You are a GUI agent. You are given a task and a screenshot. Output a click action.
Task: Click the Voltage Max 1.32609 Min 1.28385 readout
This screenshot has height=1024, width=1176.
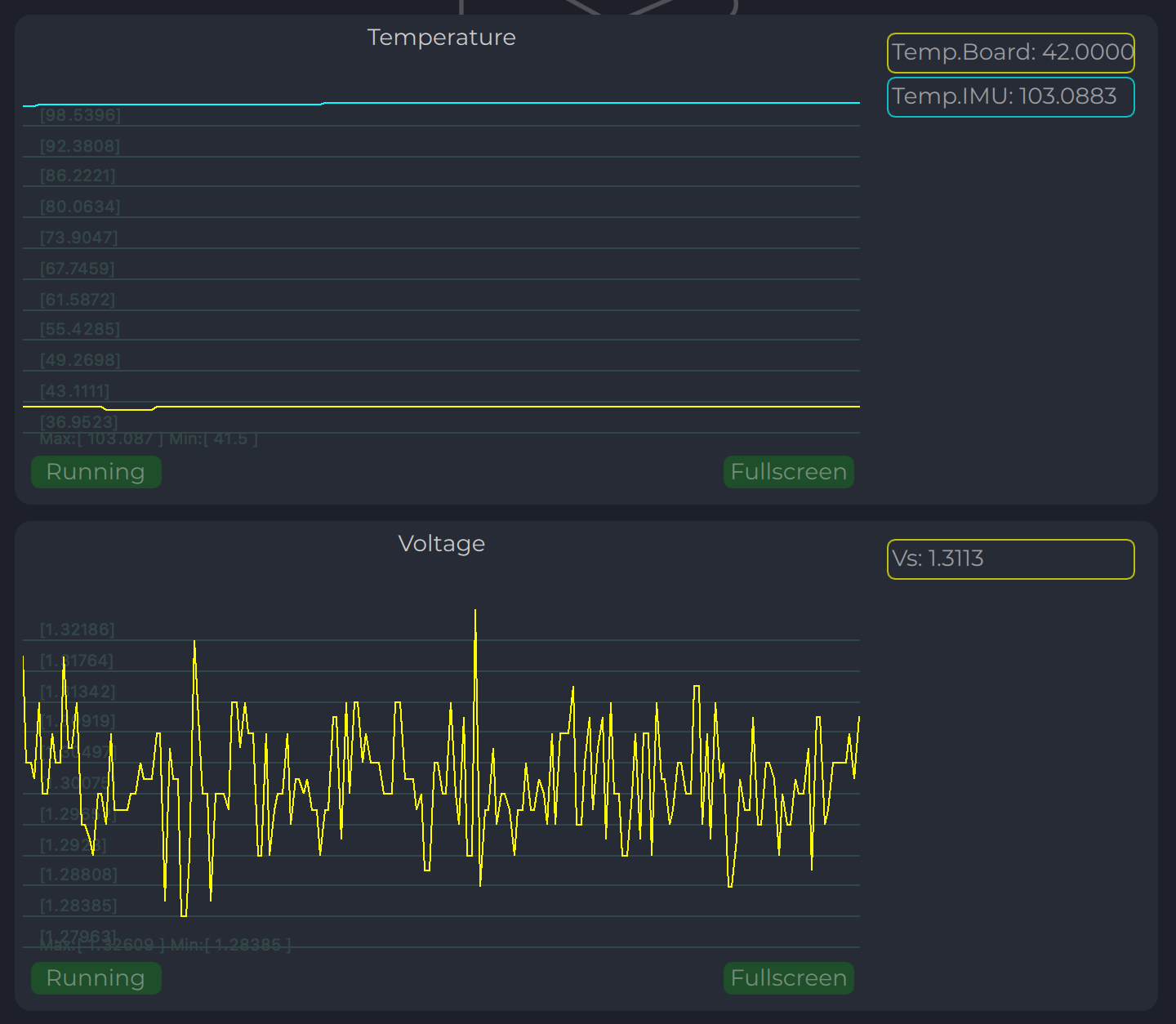(165, 946)
